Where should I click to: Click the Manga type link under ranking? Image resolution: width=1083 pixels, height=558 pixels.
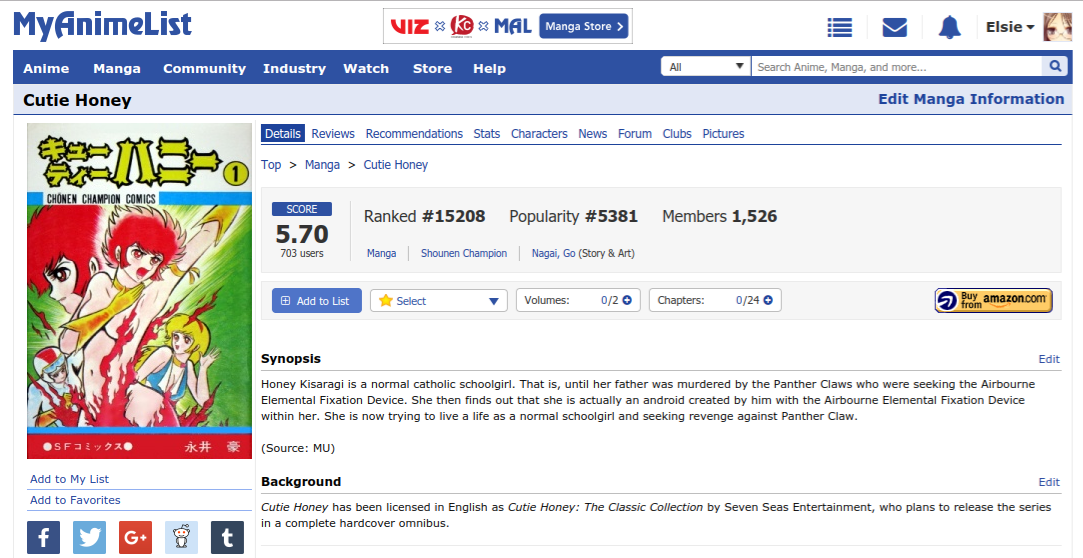tap(381, 253)
